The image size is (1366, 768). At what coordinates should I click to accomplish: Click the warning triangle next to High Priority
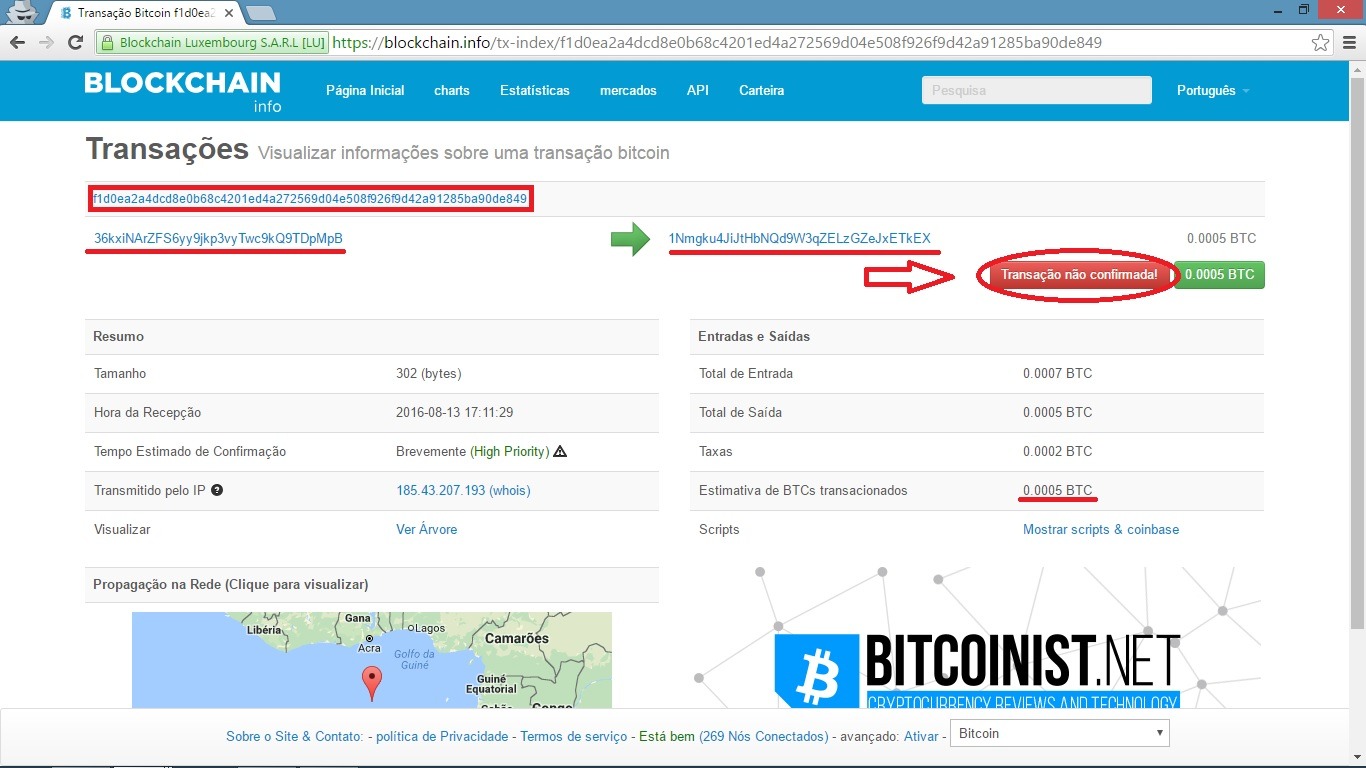(x=560, y=451)
